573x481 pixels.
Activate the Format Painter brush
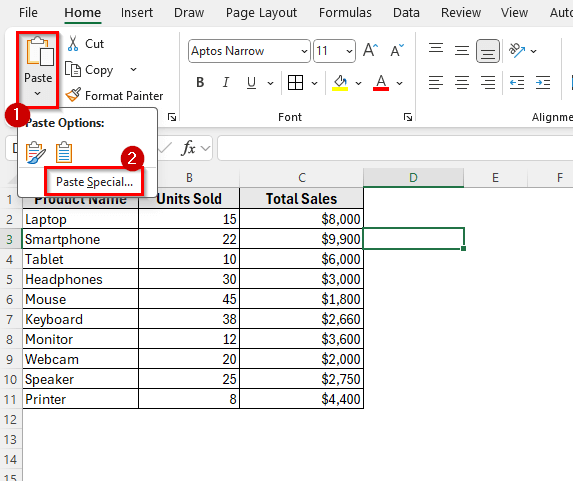[x=73, y=95]
